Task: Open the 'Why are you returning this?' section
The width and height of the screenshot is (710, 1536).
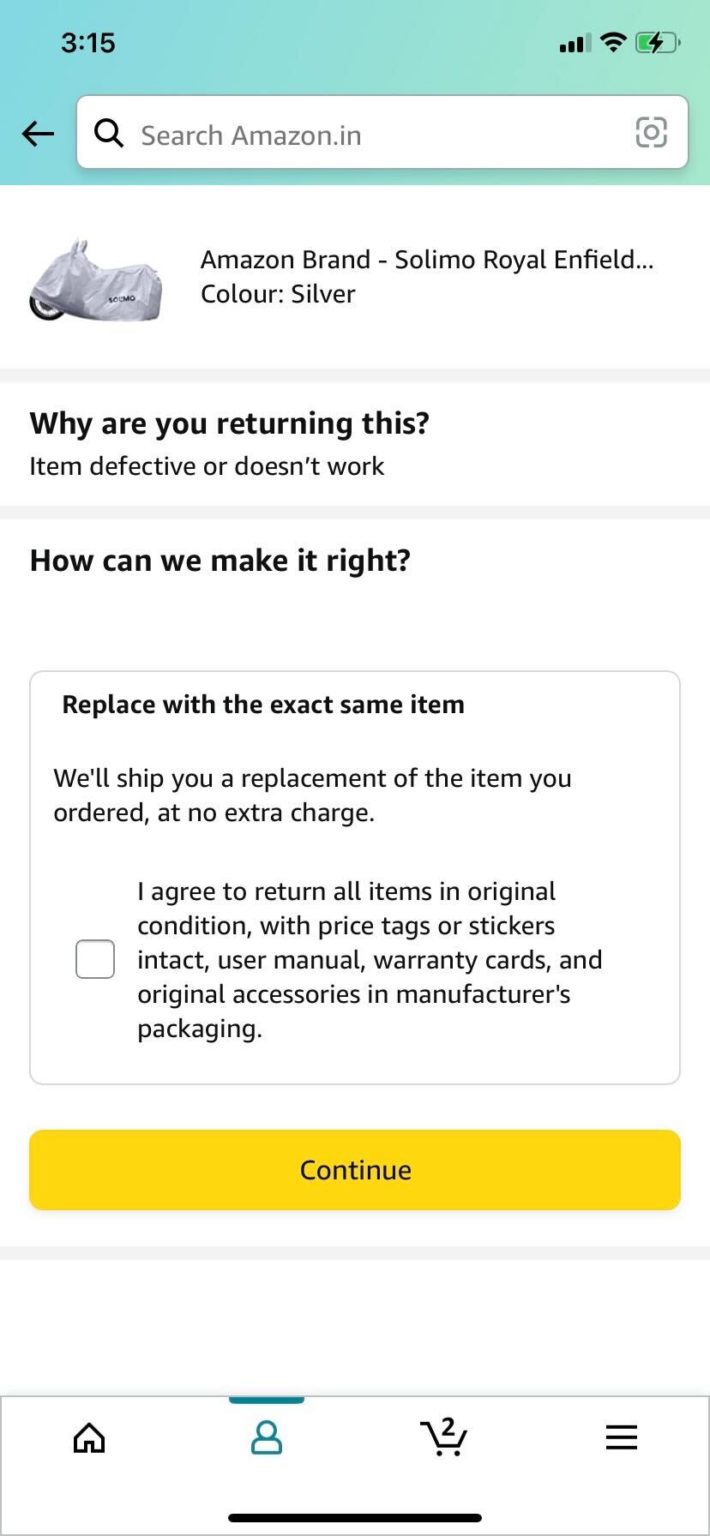Action: point(229,423)
